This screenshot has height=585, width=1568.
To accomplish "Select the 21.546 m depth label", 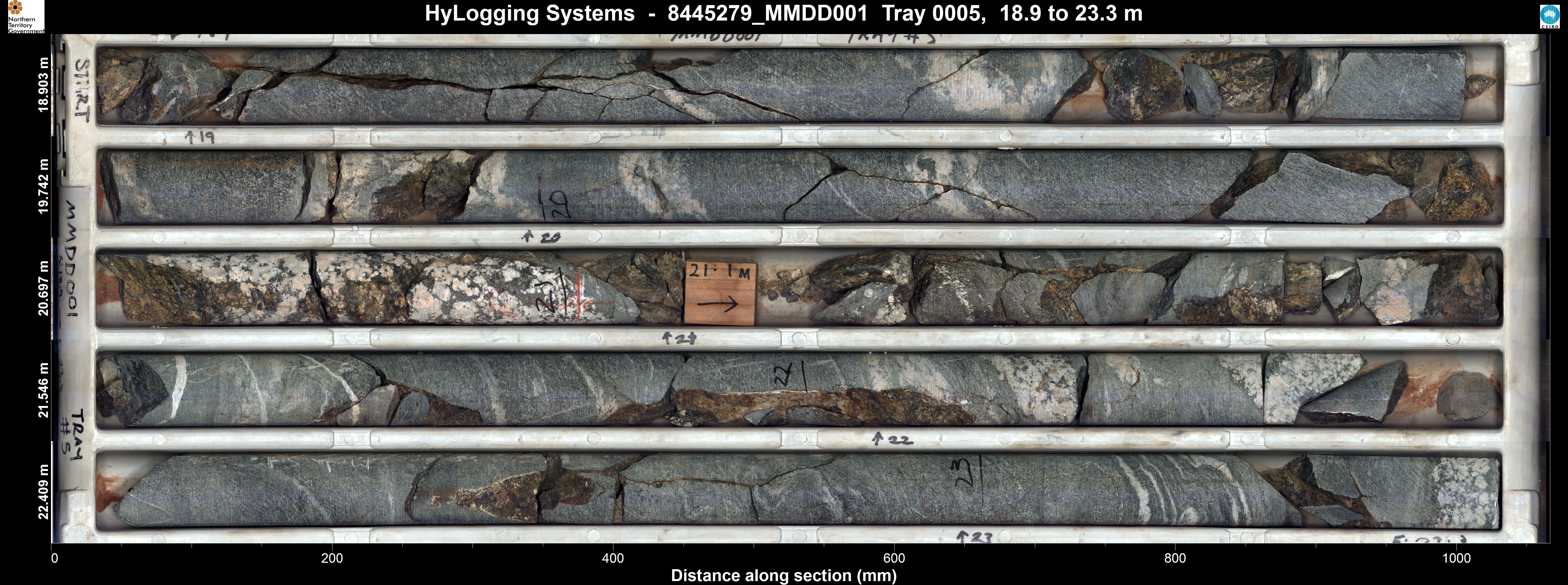I will pos(43,390).
